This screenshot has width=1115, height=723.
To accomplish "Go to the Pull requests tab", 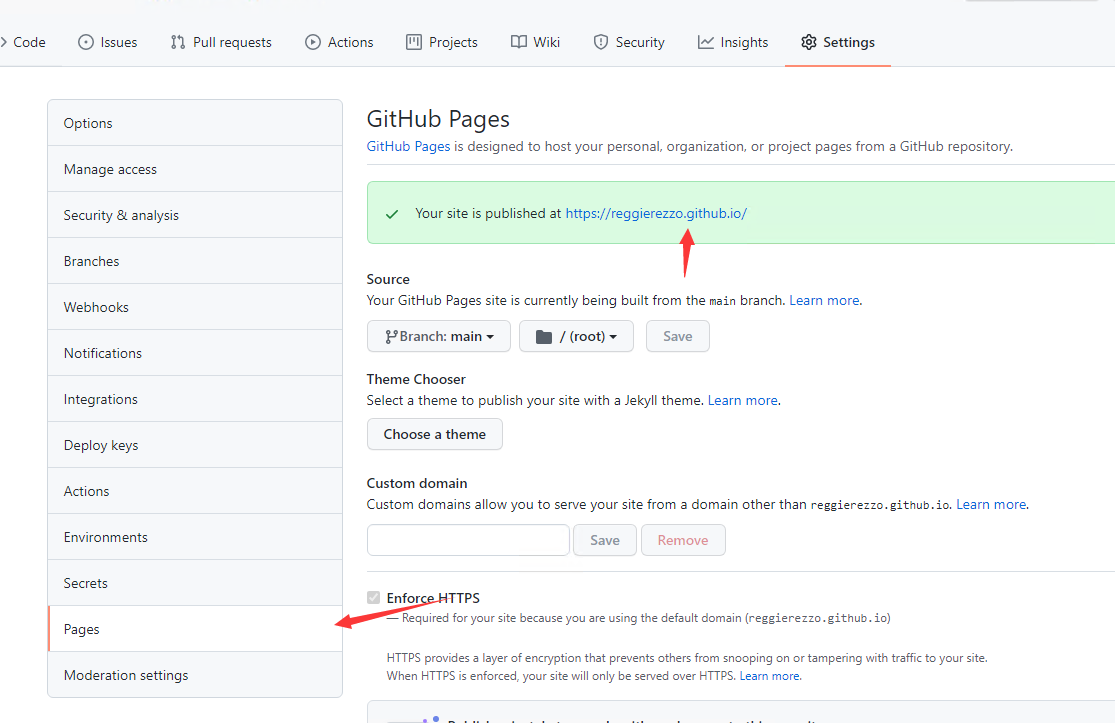I will [221, 43].
